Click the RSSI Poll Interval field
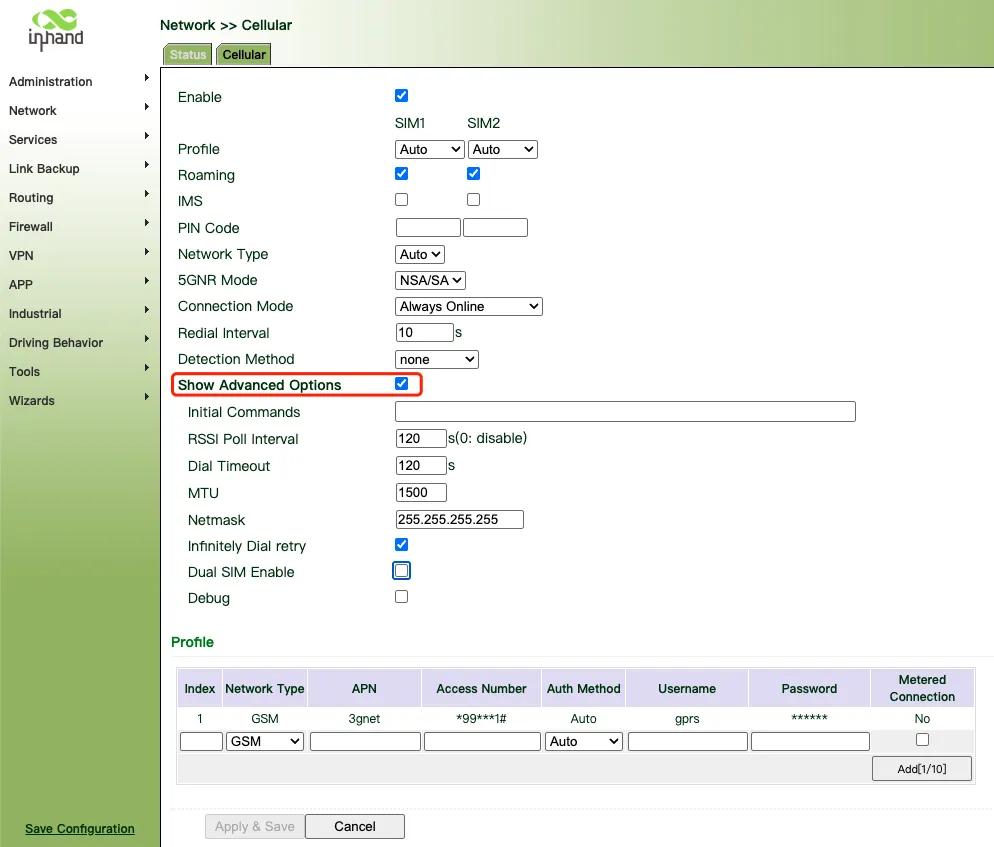The image size is (994, 847). pos(421,439)
